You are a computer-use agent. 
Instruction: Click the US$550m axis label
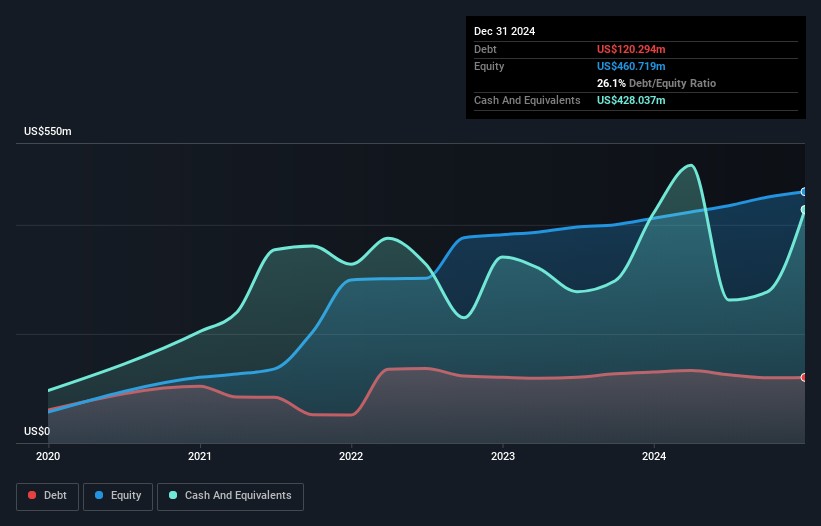click(x=48, y=131)
